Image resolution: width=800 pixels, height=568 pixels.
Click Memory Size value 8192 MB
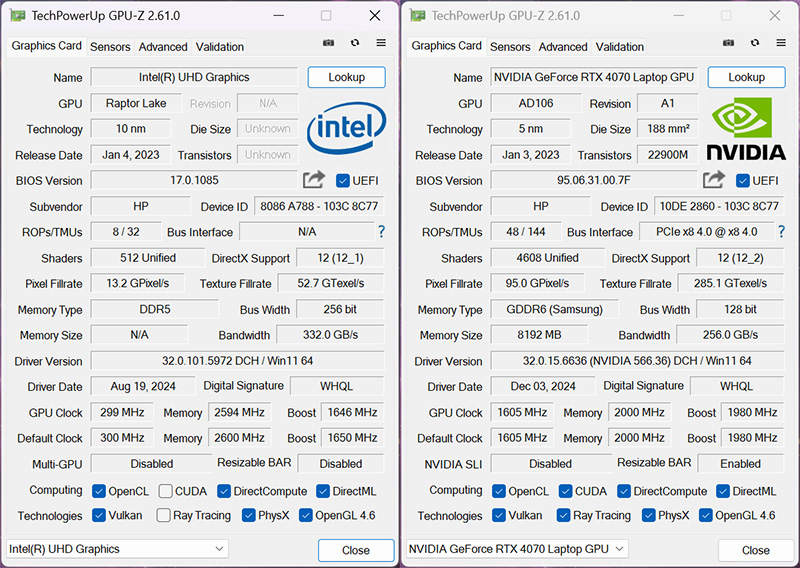pos(539,335)
